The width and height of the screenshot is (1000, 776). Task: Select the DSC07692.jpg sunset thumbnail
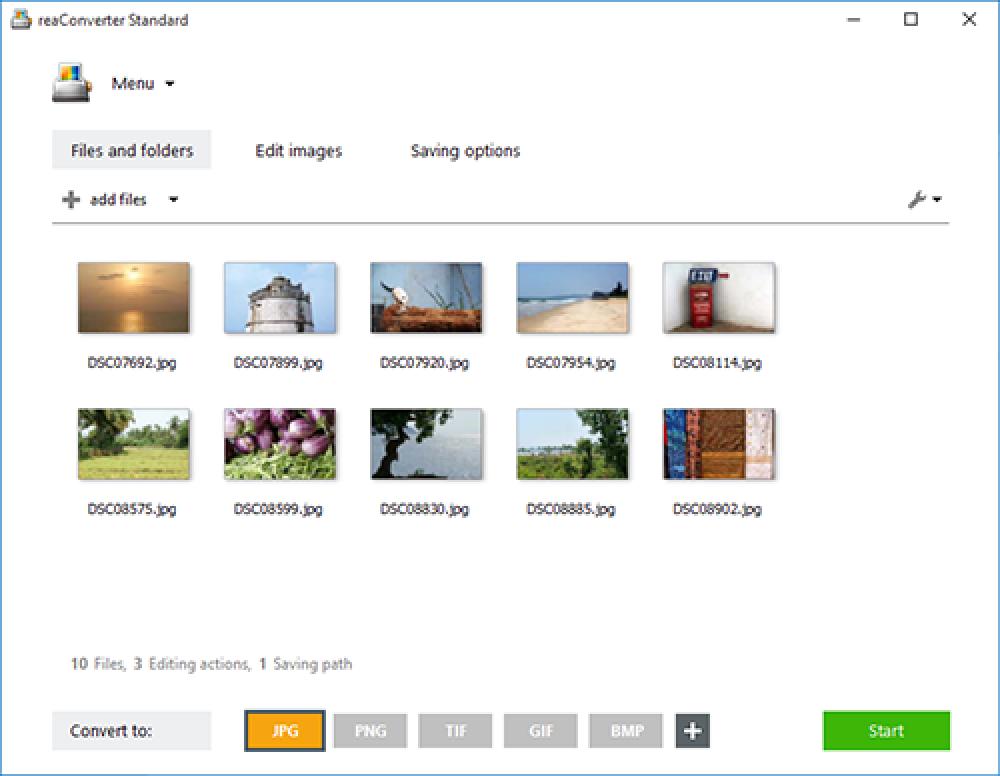[x=133, y=296]
